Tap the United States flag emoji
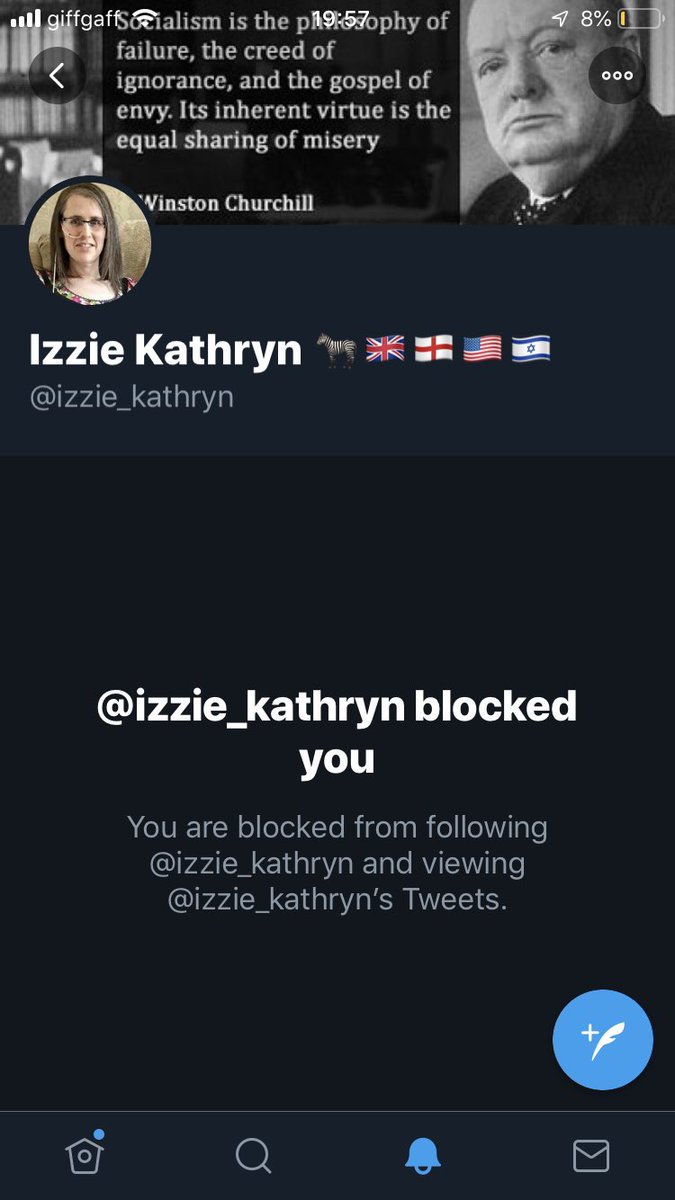The image size is (675, 1200). (482, 350)
